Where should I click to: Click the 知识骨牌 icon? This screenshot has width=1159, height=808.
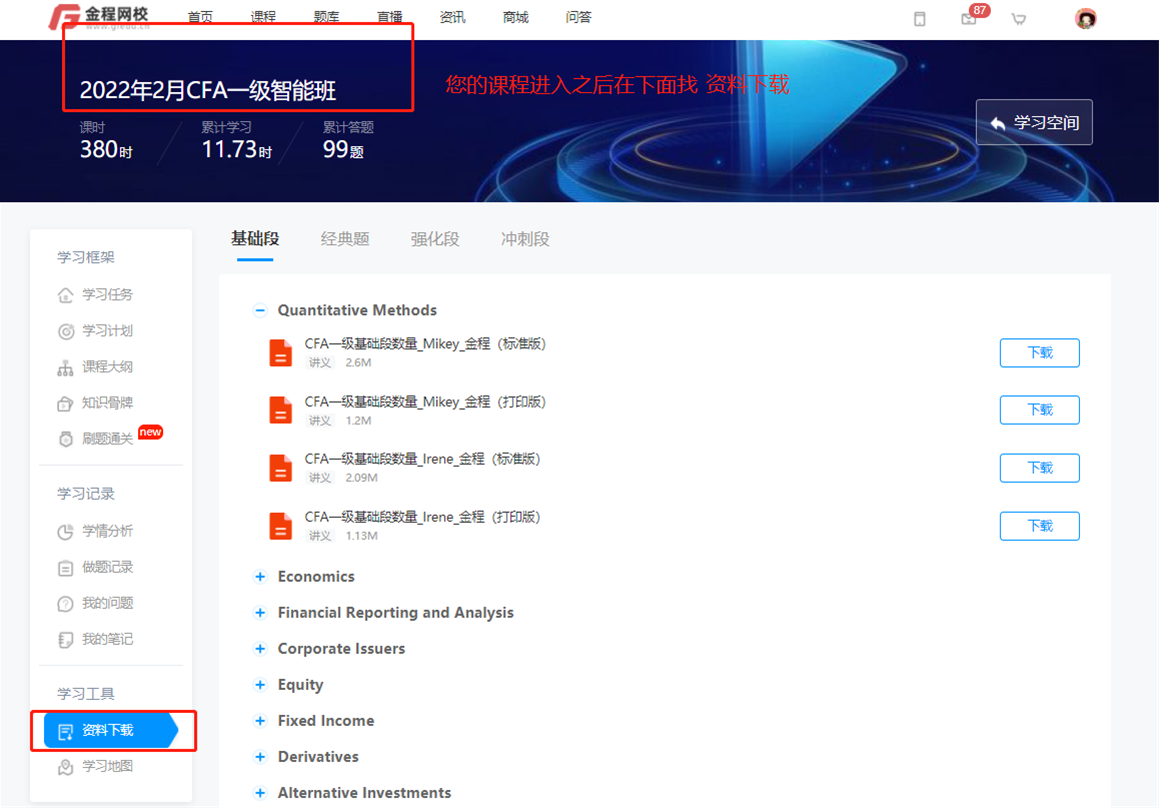(x=66, y=403)
